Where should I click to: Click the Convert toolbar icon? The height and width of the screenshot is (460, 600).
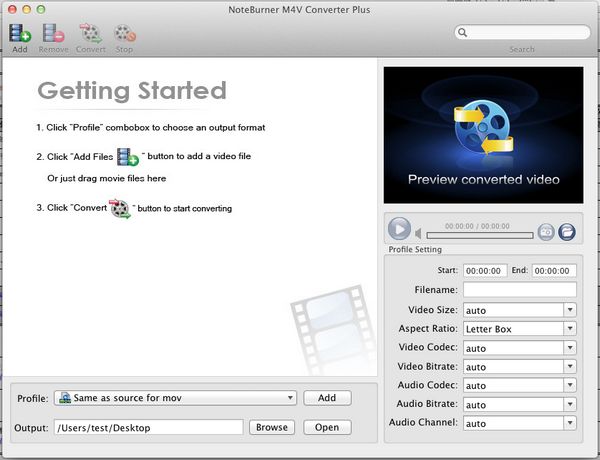coord(91,33)
